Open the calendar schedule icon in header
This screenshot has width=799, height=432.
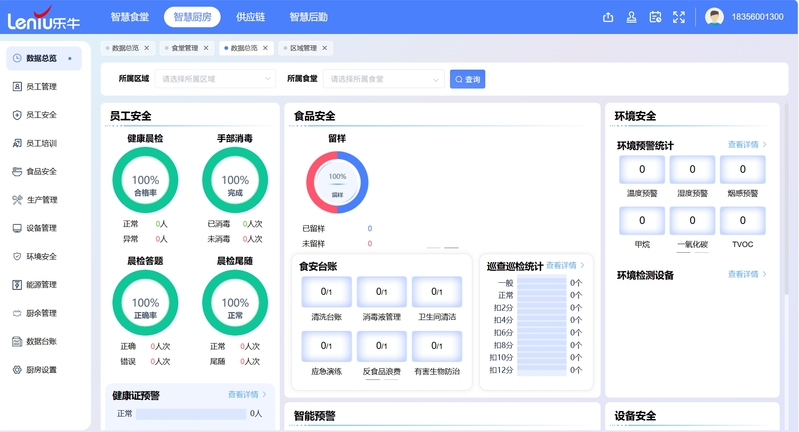(655, 17)
